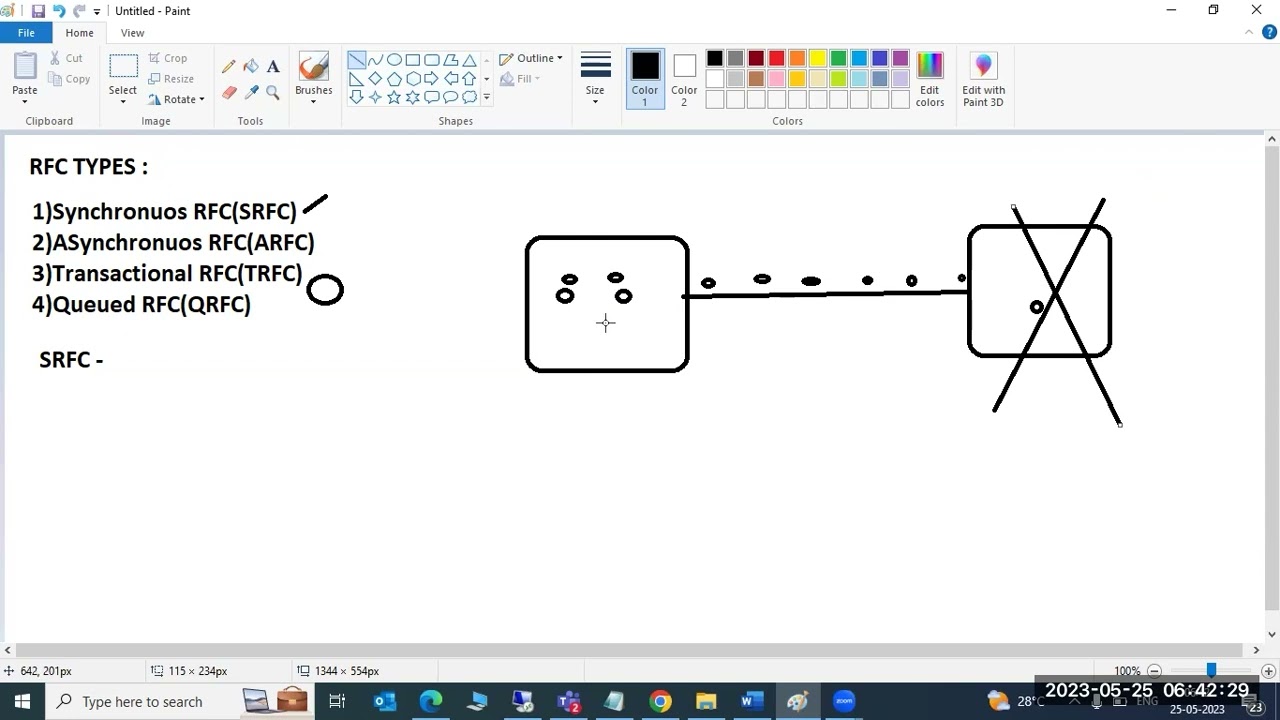Zoom in with the plus button
This screenshot has width=1280, height=720.
pyautogui.click(x=1268, y=671)
